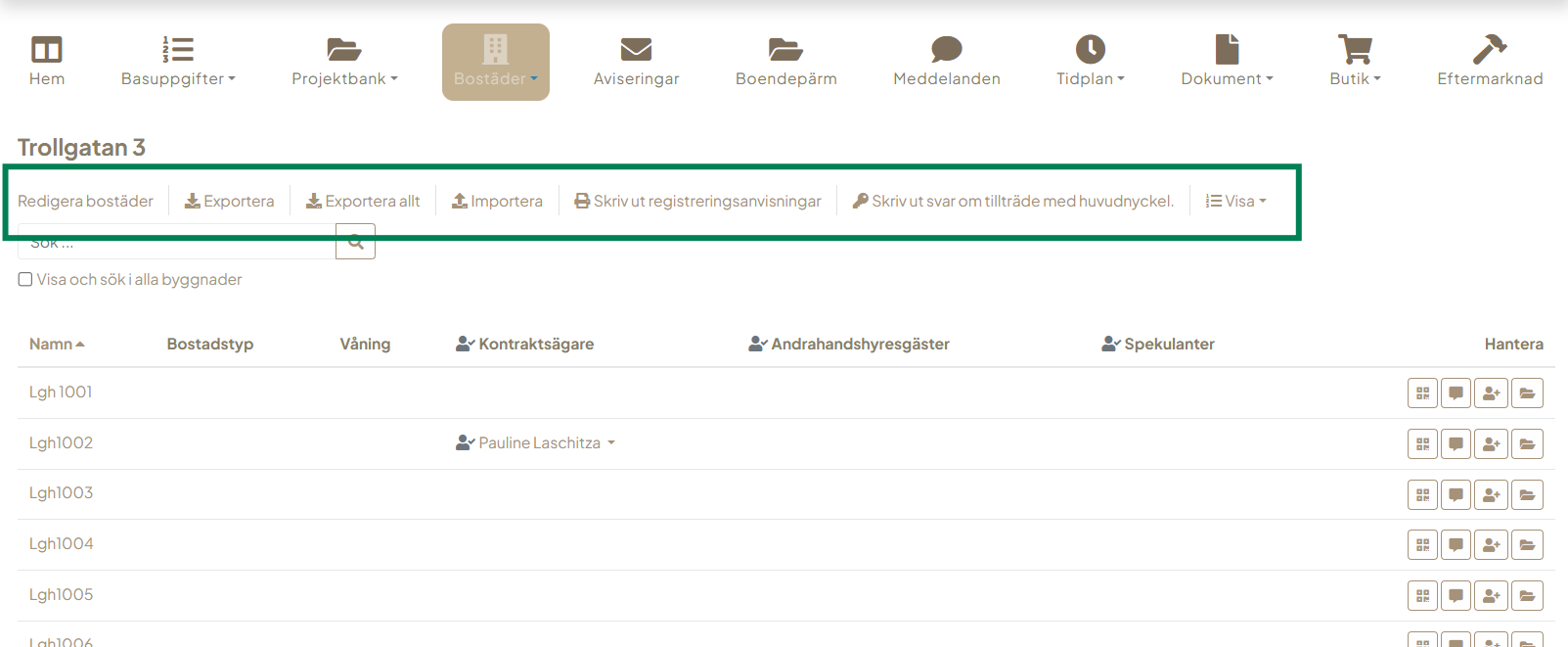Click the QR code icon for Lgh 1001
The width and height of the screenshot is (1568, 647).
1422,393
